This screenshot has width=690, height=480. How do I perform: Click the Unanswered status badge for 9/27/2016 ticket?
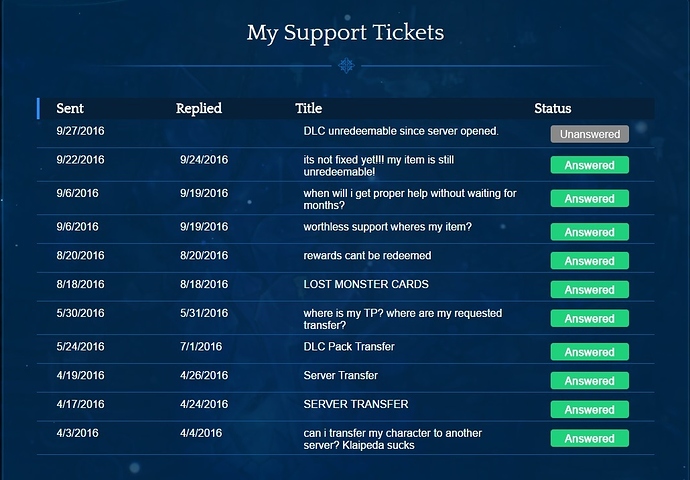[589, 133]
